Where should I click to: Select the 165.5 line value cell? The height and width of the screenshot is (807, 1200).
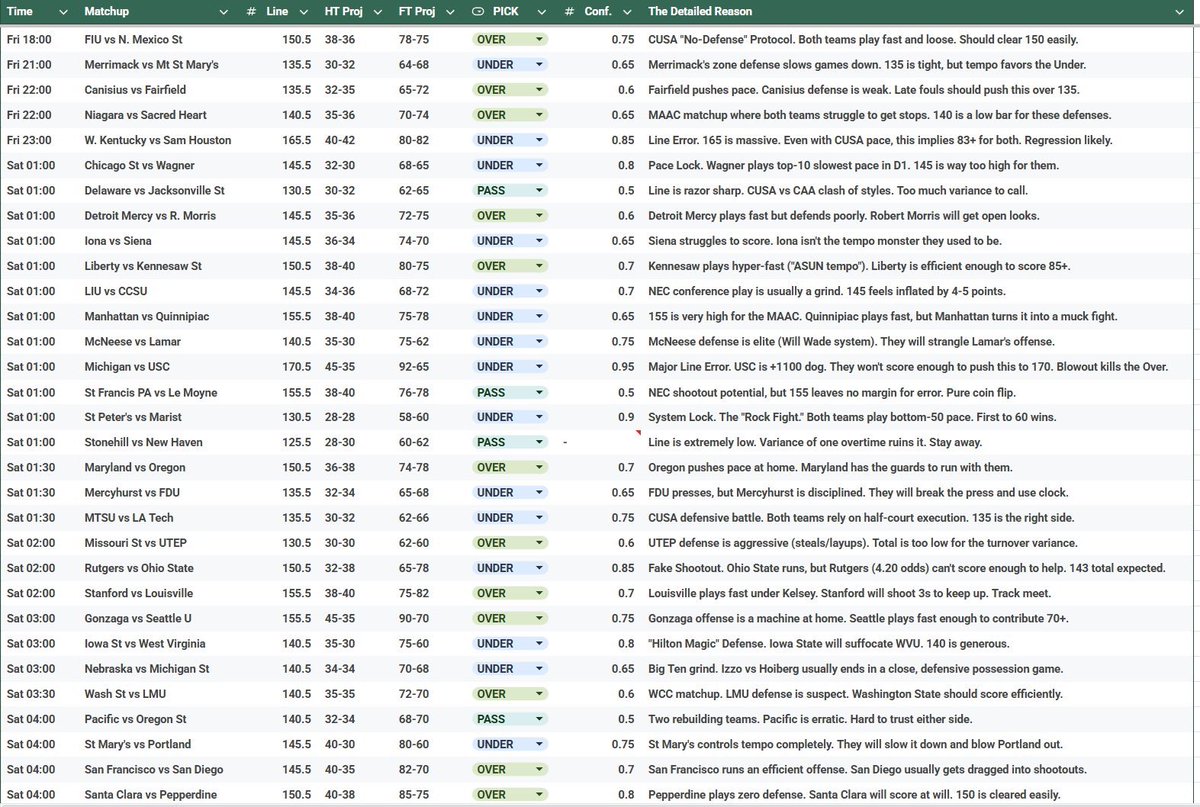click(x=281, y=140)
